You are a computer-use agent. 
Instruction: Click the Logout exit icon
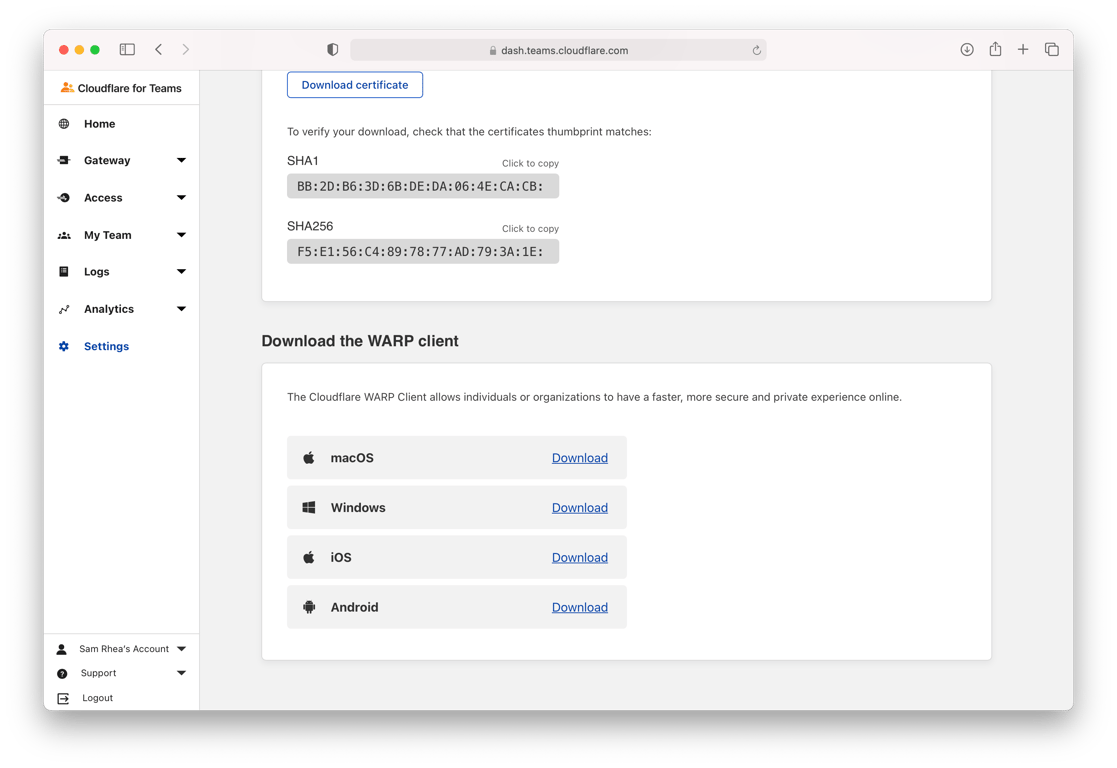(63, 698)
